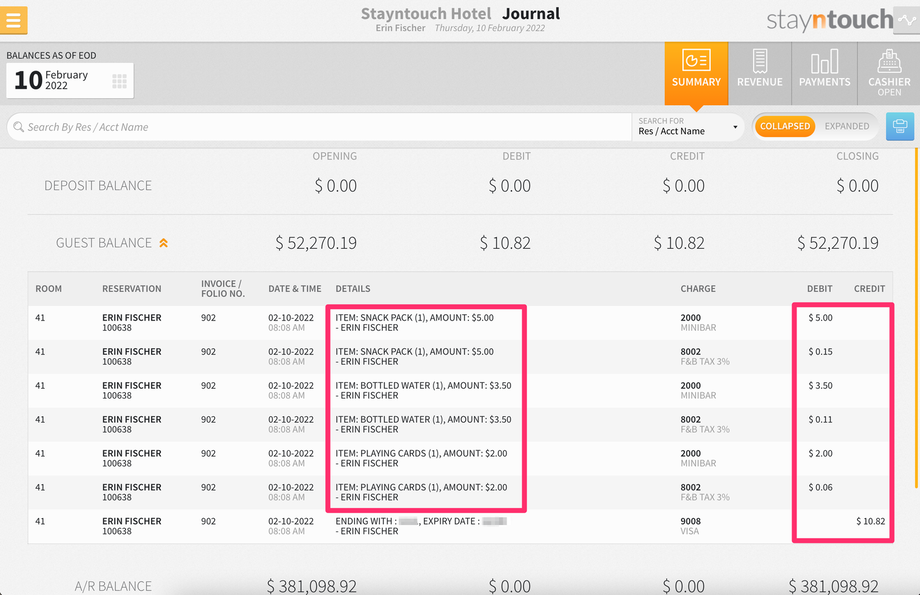Screen dimensions: 920x595
Task: Click the orange scrollbar on right edge
Action: [916, 317]
